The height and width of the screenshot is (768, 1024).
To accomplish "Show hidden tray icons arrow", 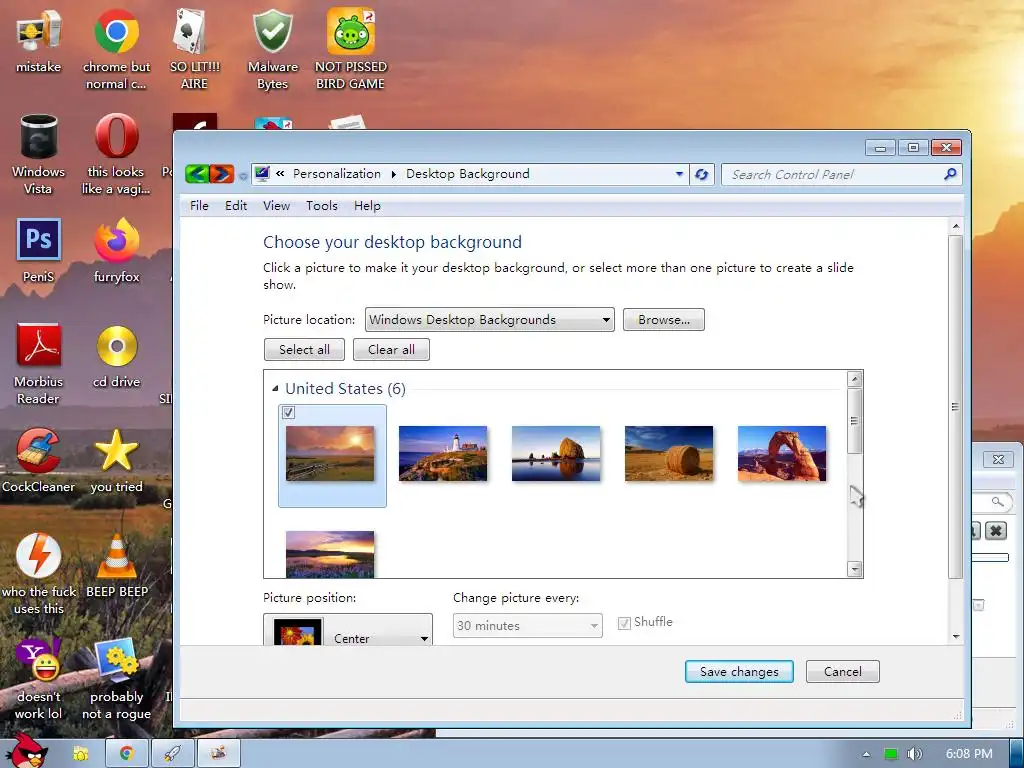I will coord(866,754).
